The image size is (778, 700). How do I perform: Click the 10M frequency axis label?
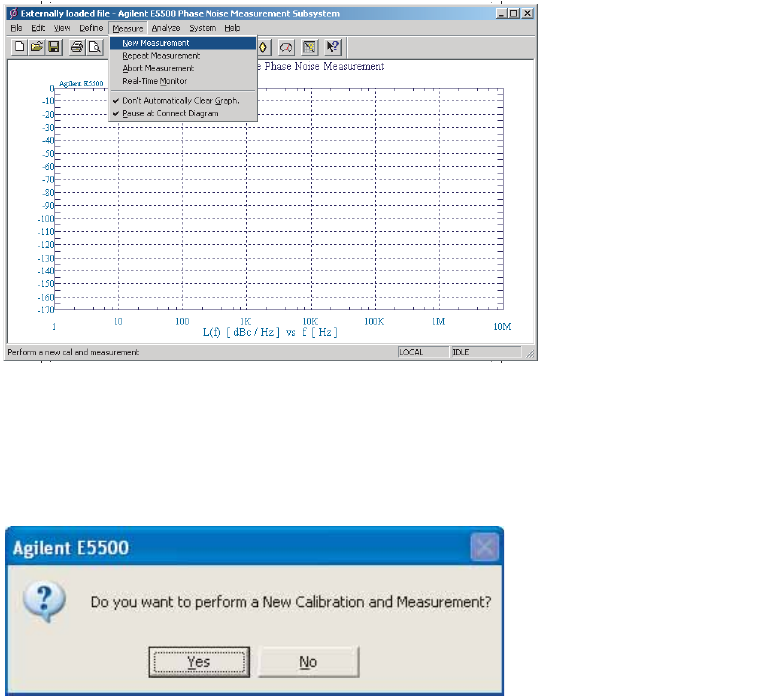(x=502, y=326)
